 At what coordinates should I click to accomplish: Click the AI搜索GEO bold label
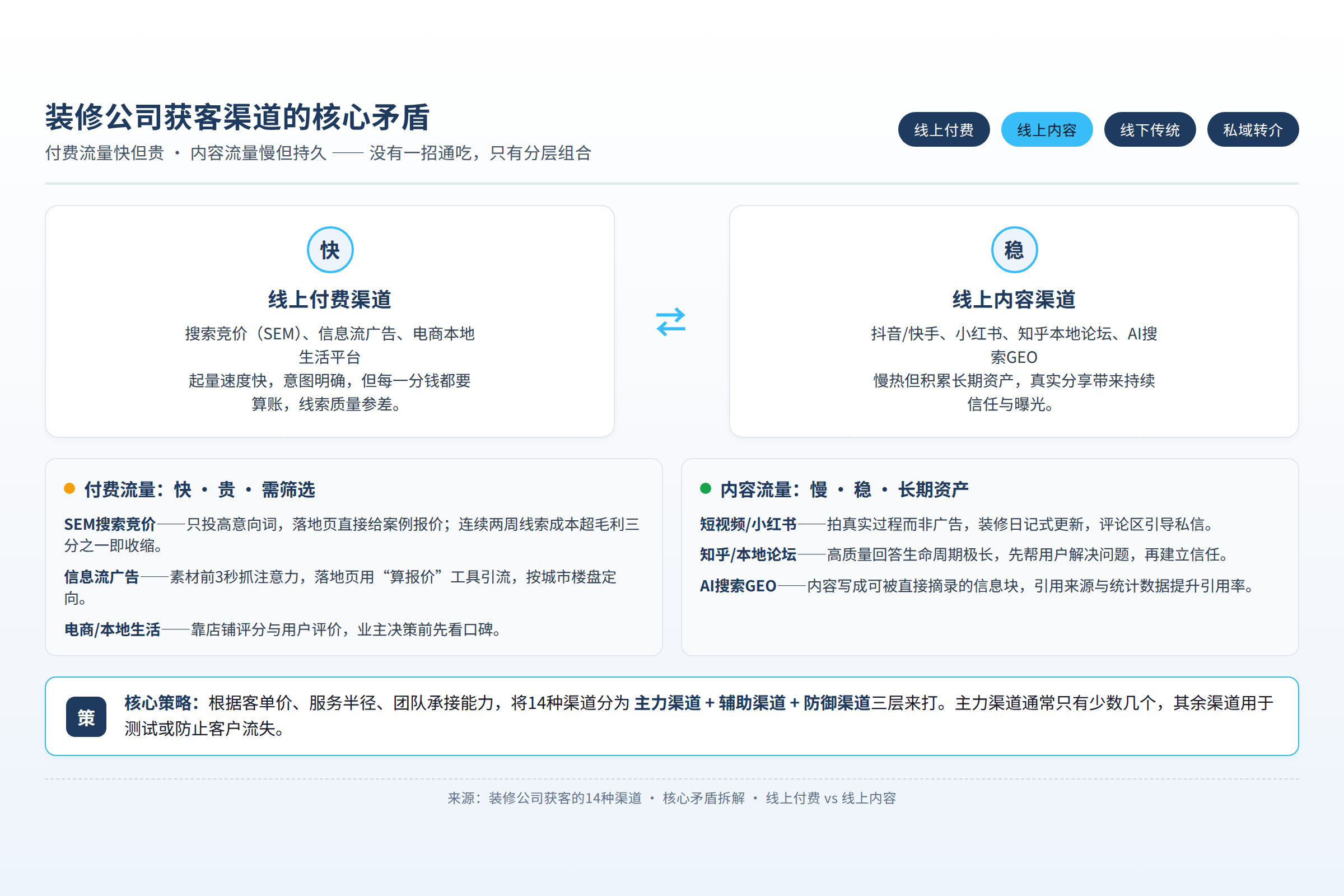point(738,586)
